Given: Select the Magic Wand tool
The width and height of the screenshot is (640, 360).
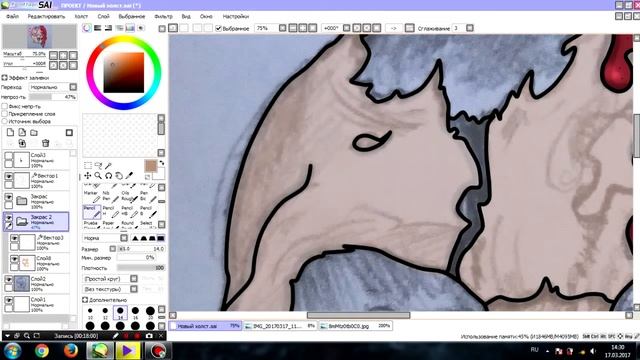Looking at the screenshot, I should [x=108, y=165].
